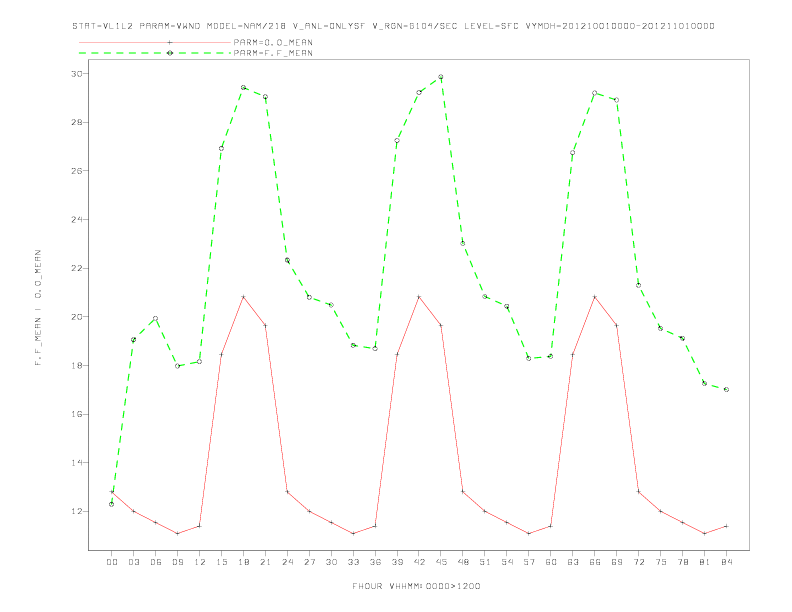The width and height of the screenshot is (792, 612).
Task: Select red O.O_MEAN marker at hour 09
Action: tap(177, 533)
